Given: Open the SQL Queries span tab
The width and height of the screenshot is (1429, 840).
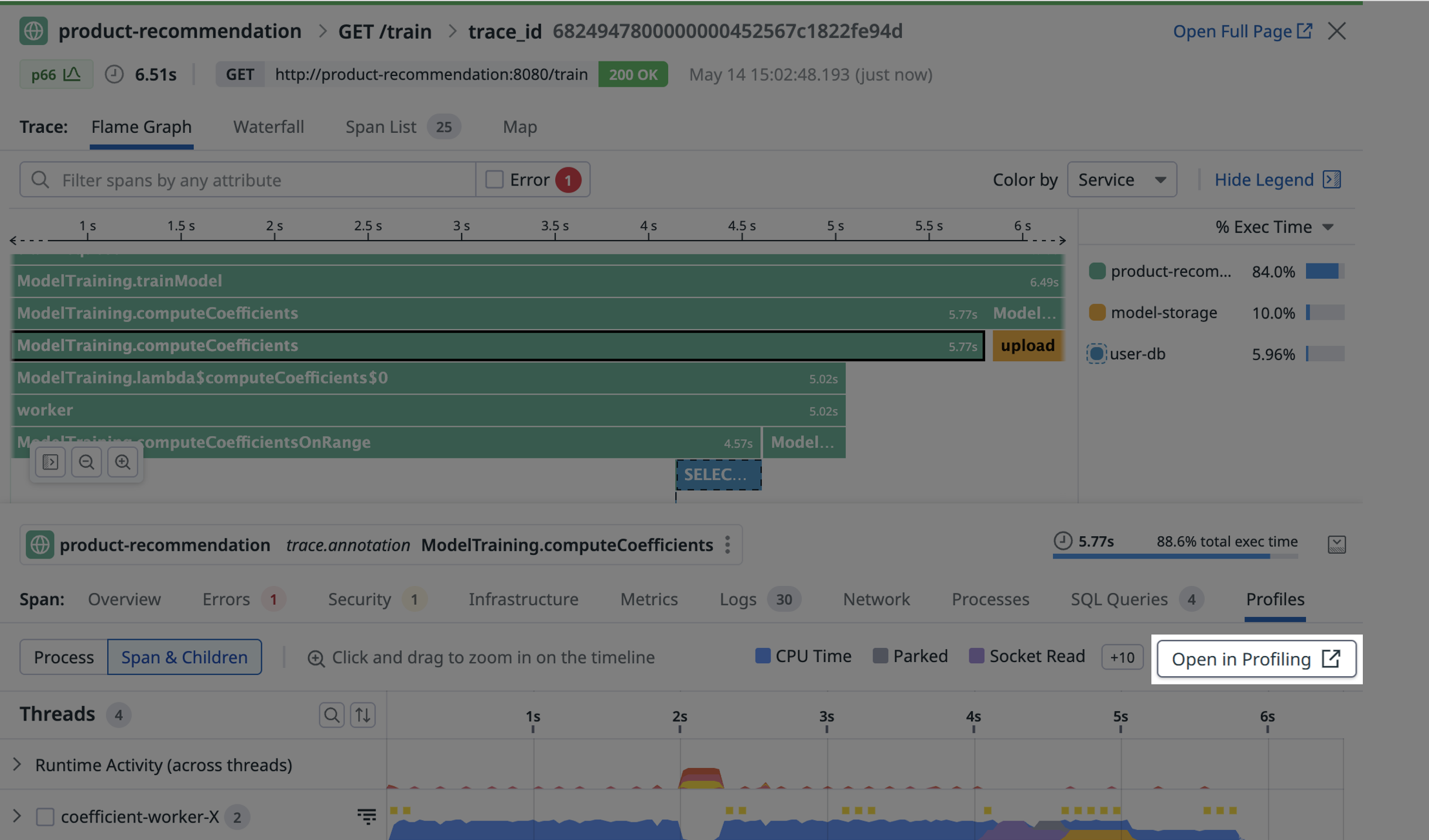Looking at the screenshot, I should 1119,599.
